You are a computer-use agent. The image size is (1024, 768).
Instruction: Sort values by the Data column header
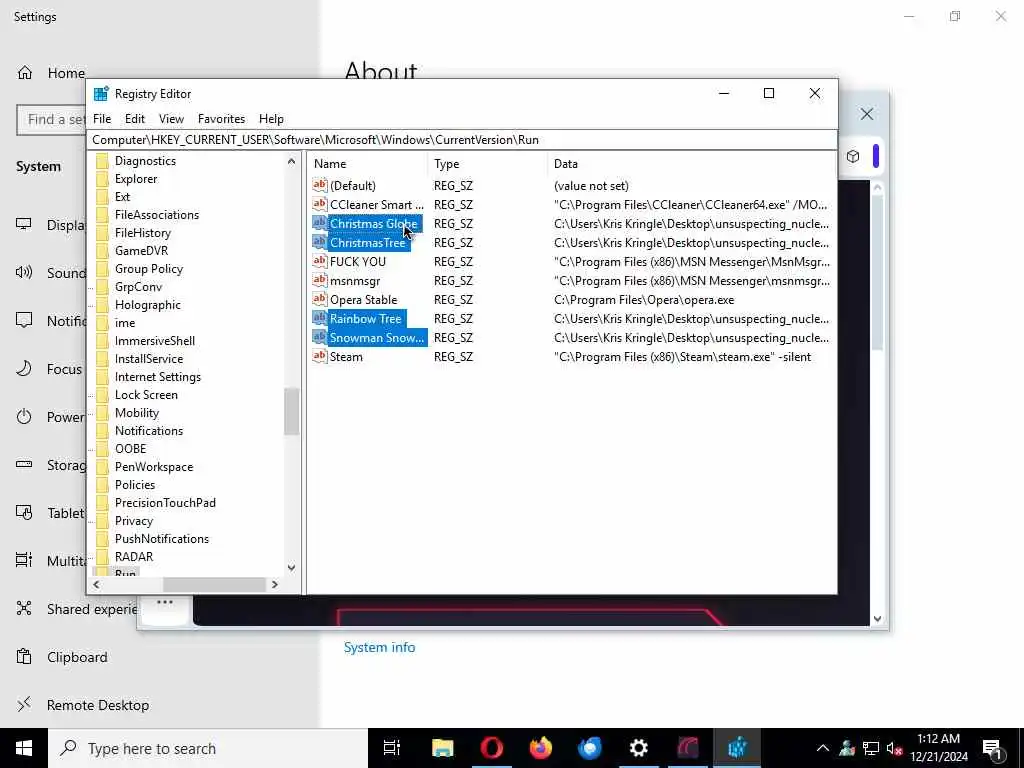[x=691, y=164]
